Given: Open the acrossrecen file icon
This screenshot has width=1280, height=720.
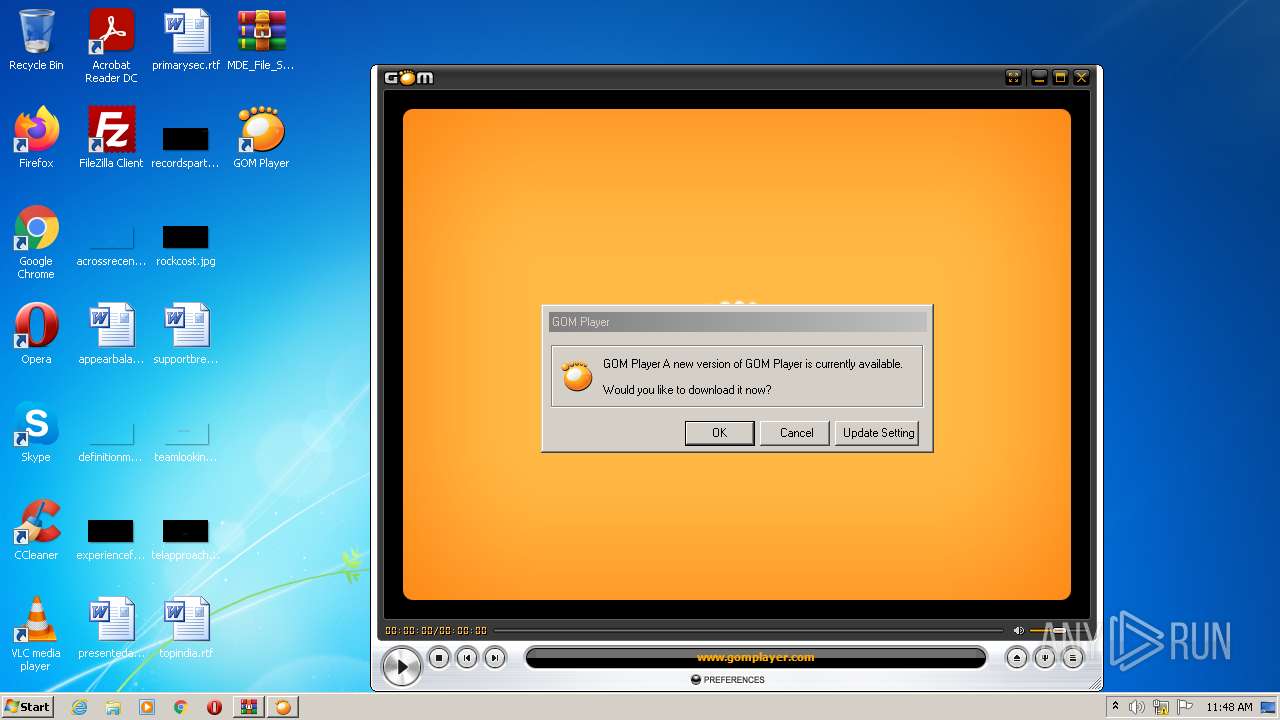Looking at the screenshot, I should [x=111, y=246].
